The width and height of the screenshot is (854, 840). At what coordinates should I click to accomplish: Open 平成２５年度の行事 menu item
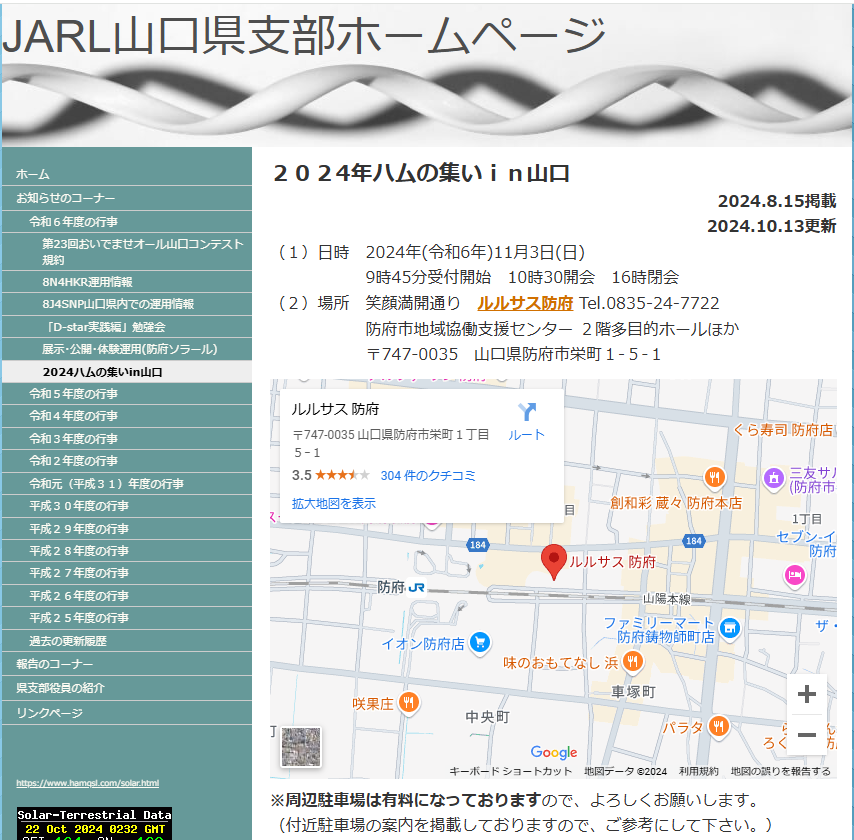(126, 618)
